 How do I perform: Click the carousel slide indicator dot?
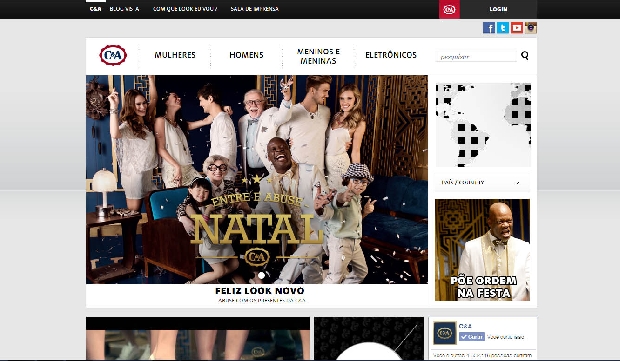[261, 275]
